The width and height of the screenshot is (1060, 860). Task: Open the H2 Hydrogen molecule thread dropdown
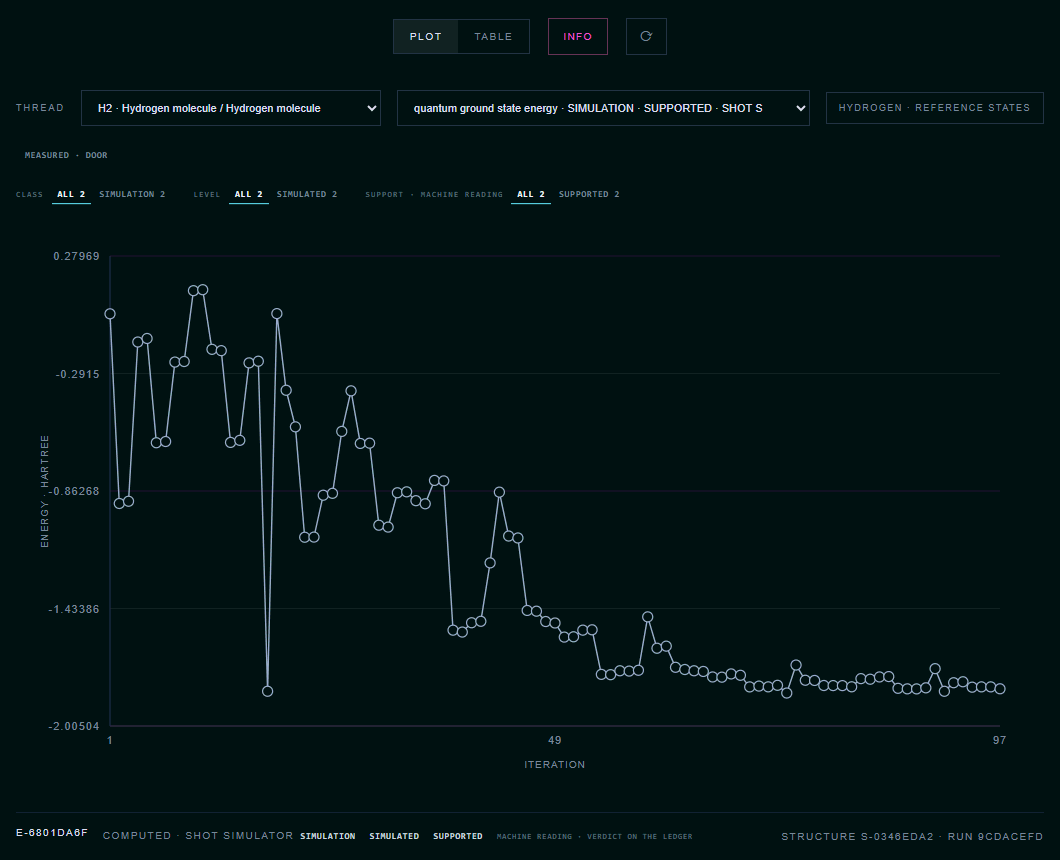(x=231, y=108)
